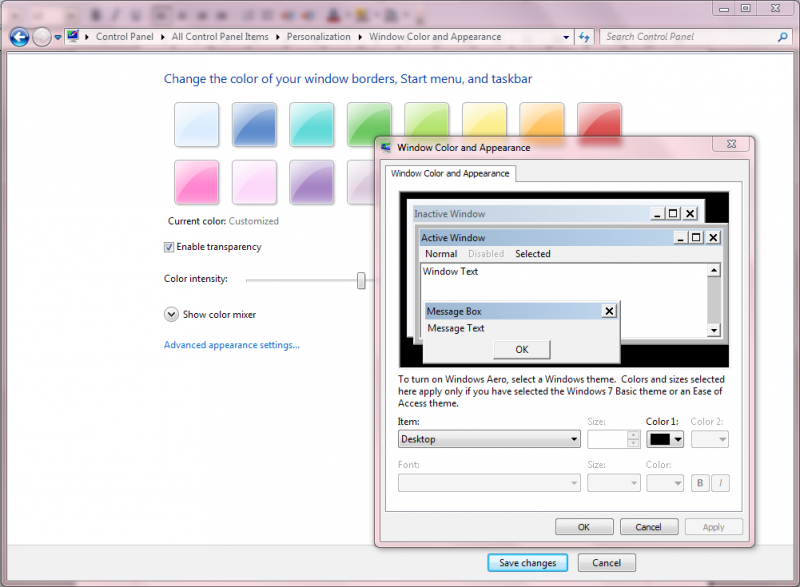800x587 pixels.
Task: Switch to the Window Color and Appearance tab
Action: (450, 173)
